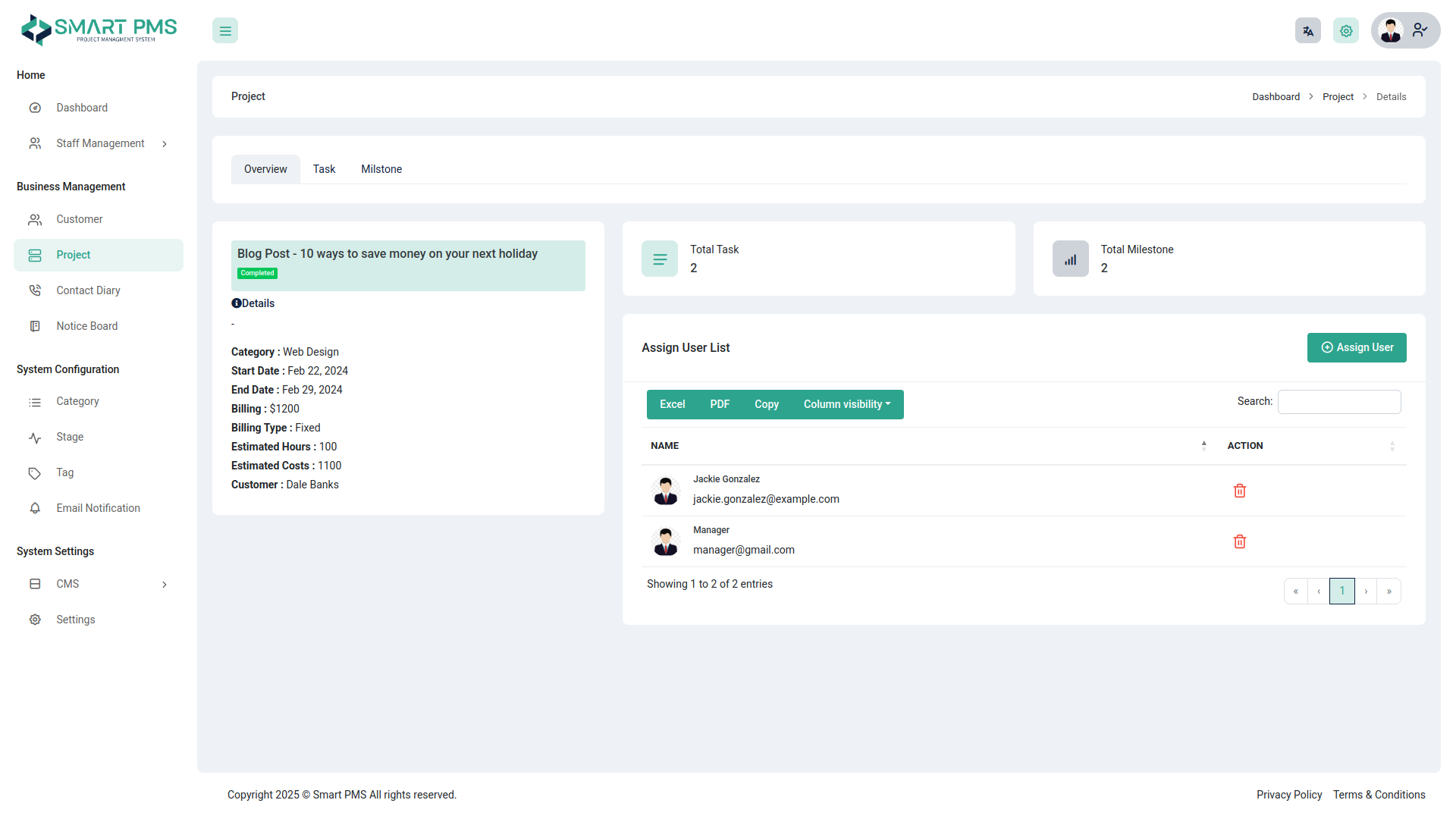Screen dimensions: 1456x819
Task: Open the Milstone tab
Action: 381,169
